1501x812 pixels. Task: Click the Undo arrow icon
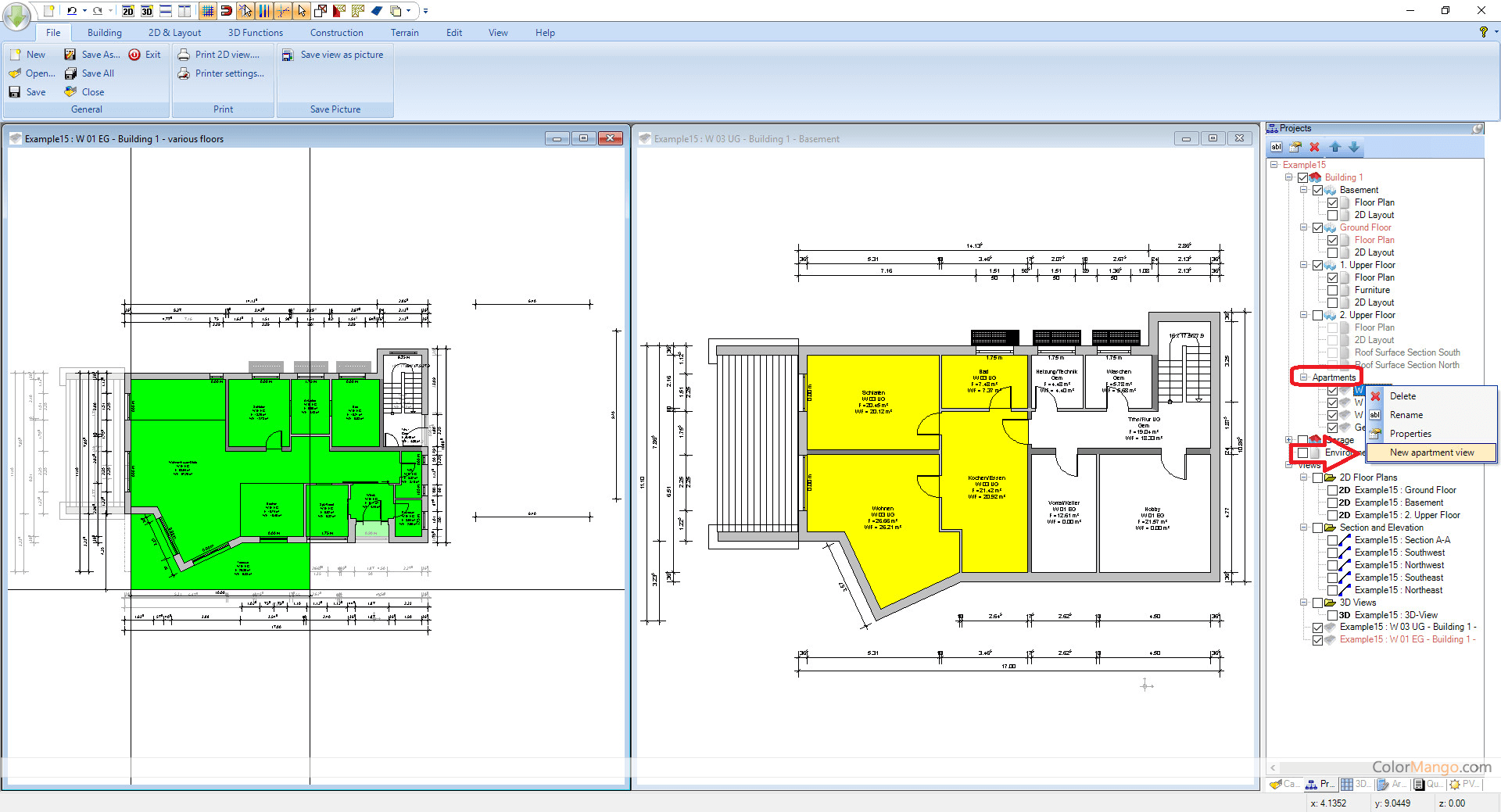click(72, 11)
